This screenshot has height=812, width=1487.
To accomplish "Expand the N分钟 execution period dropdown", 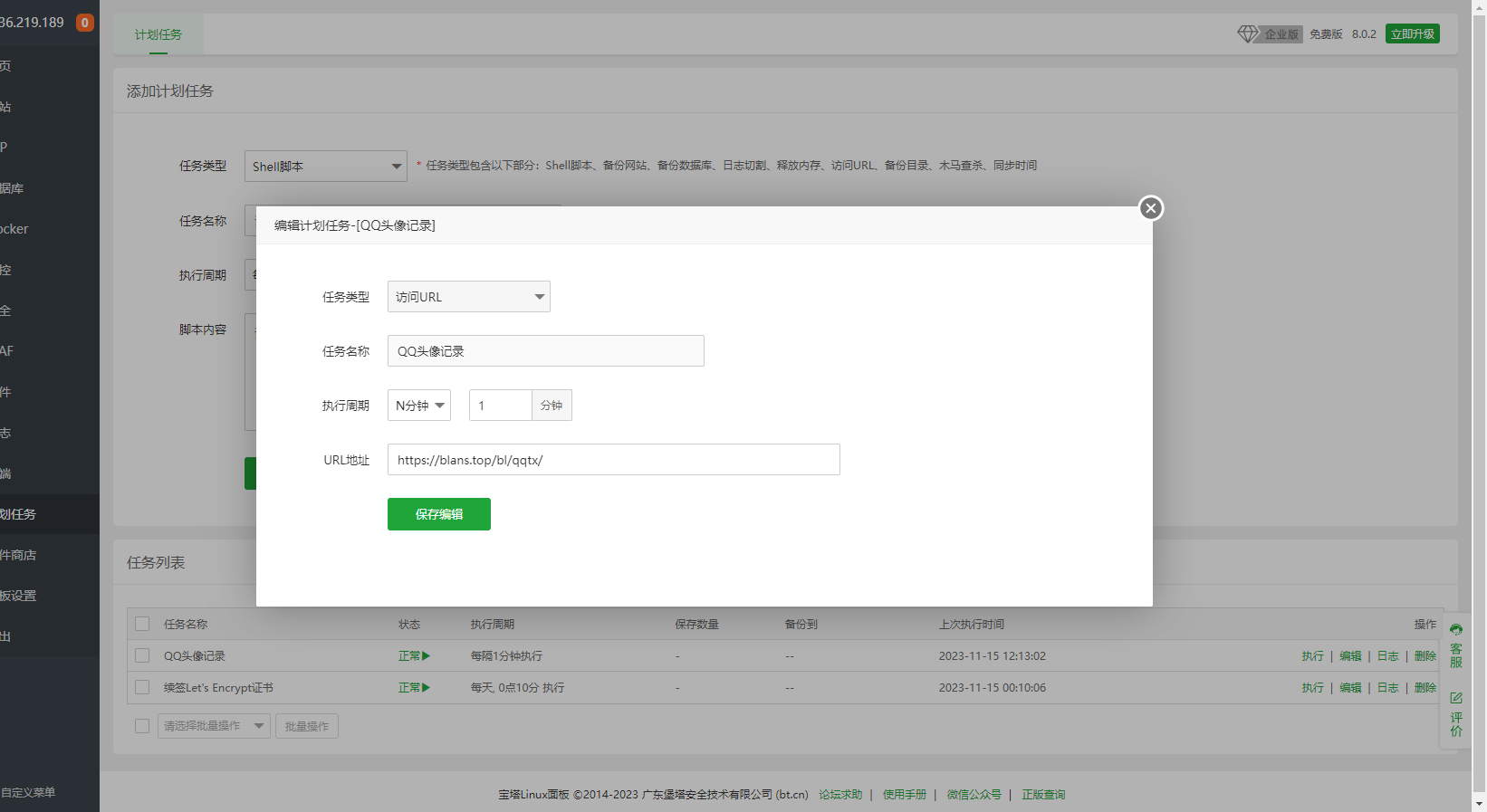I will click(x=418, y=406).
